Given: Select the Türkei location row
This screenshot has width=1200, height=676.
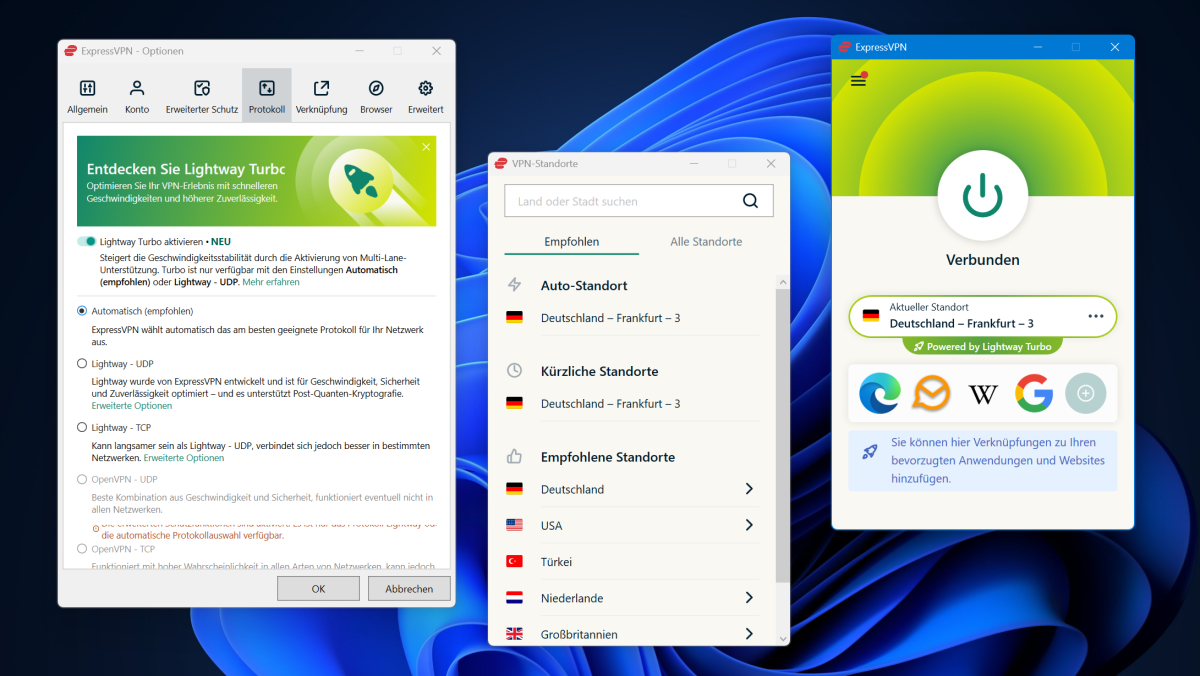Looking at the screenshot, I should coord(632,562).
